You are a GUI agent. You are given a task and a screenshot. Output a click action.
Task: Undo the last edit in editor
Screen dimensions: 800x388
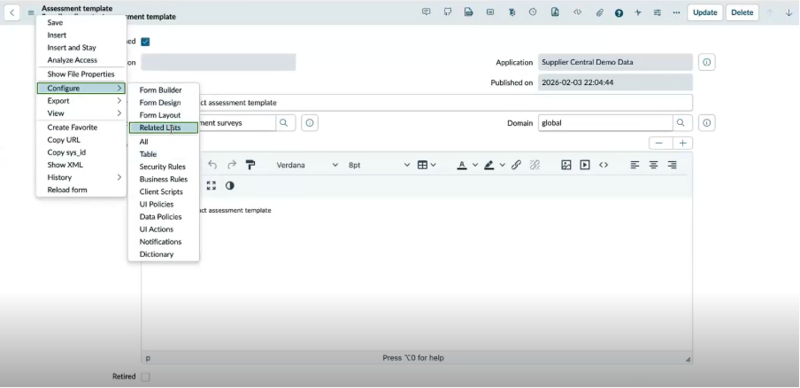tap(212, 165)
